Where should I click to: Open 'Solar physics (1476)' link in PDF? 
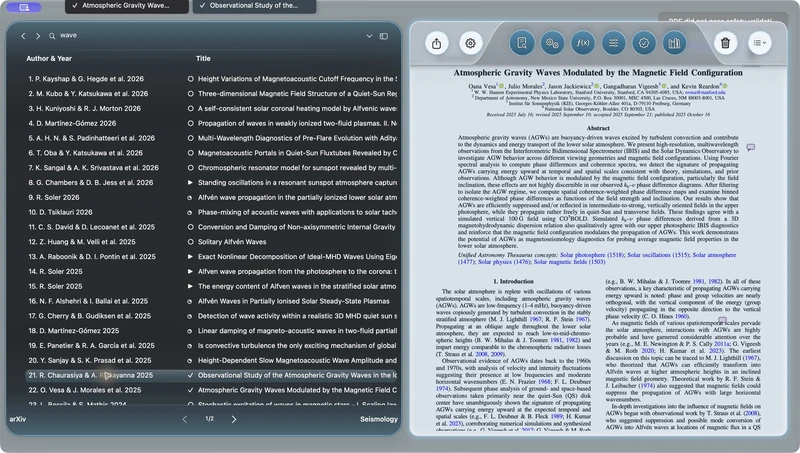click(504, 262)
